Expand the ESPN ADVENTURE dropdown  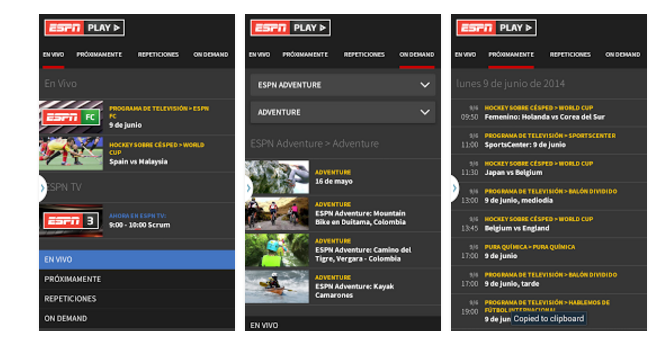[343, 85]
